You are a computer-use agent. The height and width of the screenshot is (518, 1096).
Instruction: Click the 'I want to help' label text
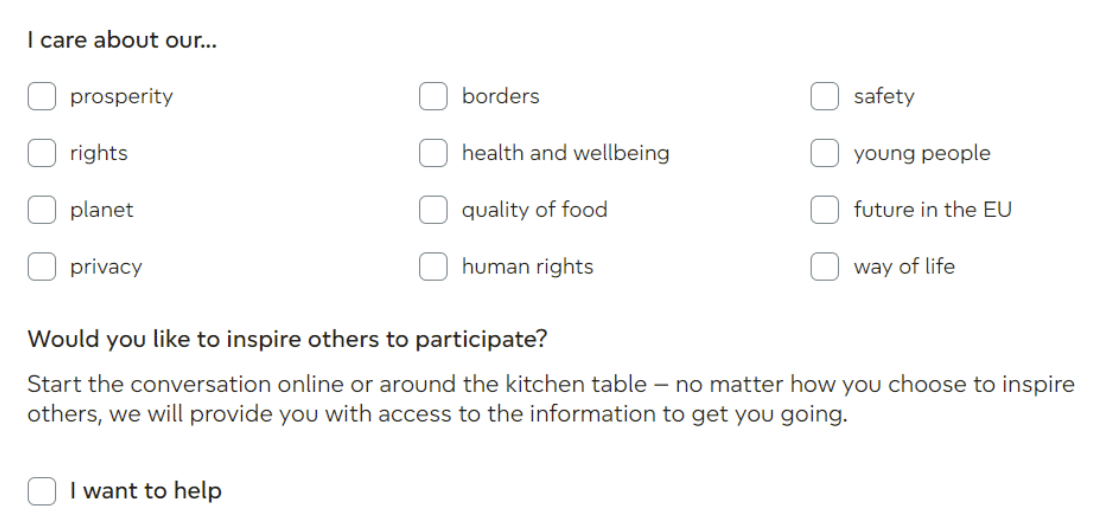click(x=145, y=491)
